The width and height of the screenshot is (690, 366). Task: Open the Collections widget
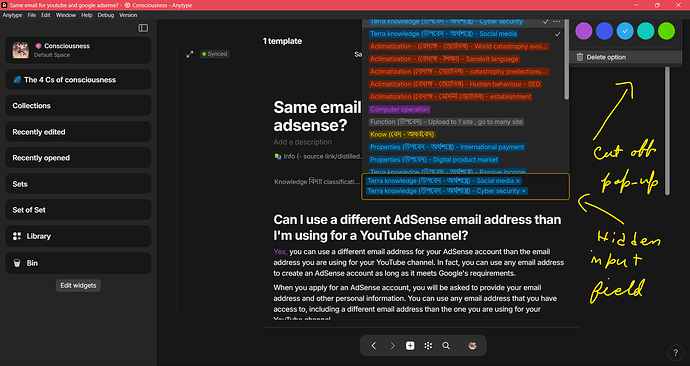pos(78,106)
